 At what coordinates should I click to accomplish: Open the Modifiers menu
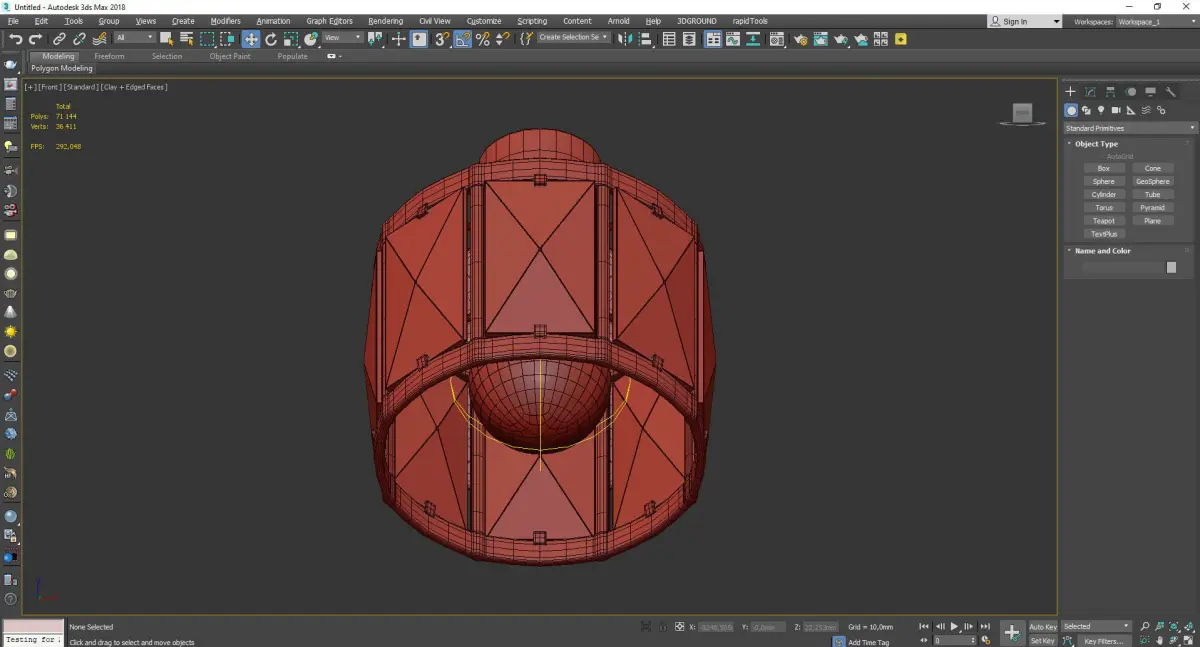click(225, 21)
